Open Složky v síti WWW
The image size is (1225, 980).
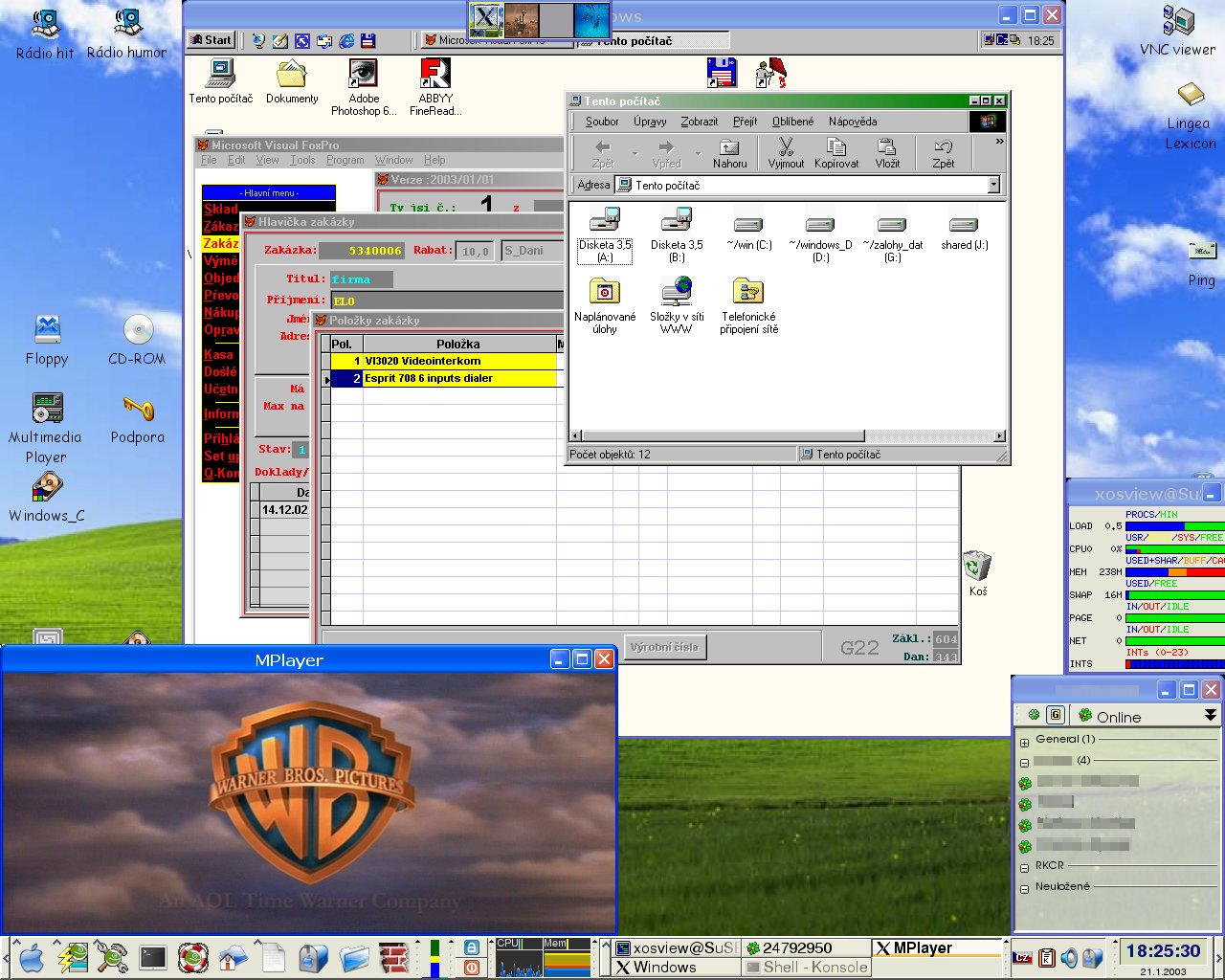677,306
